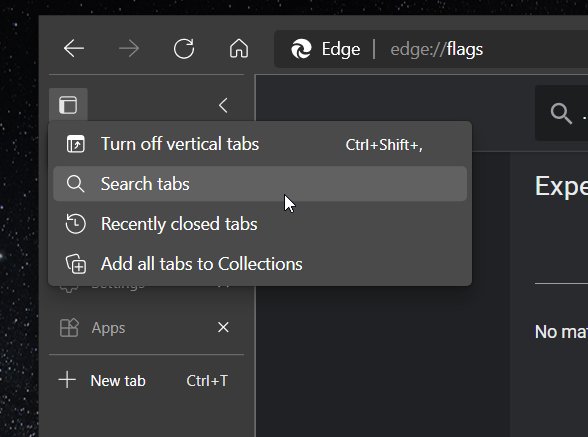Click the history clock icon in menu

pos(75,224)
